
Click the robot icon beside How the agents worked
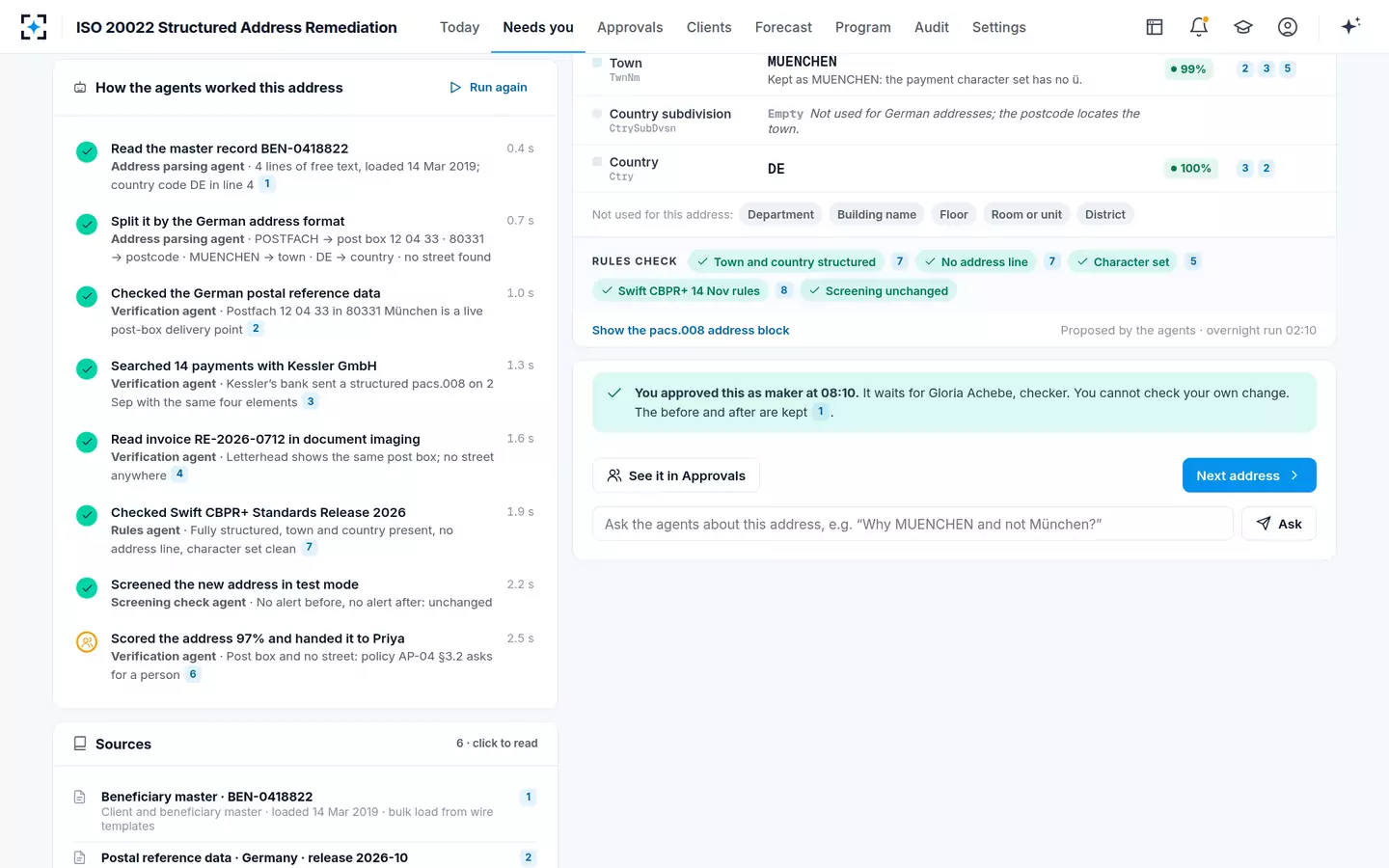tap(80, 88)
